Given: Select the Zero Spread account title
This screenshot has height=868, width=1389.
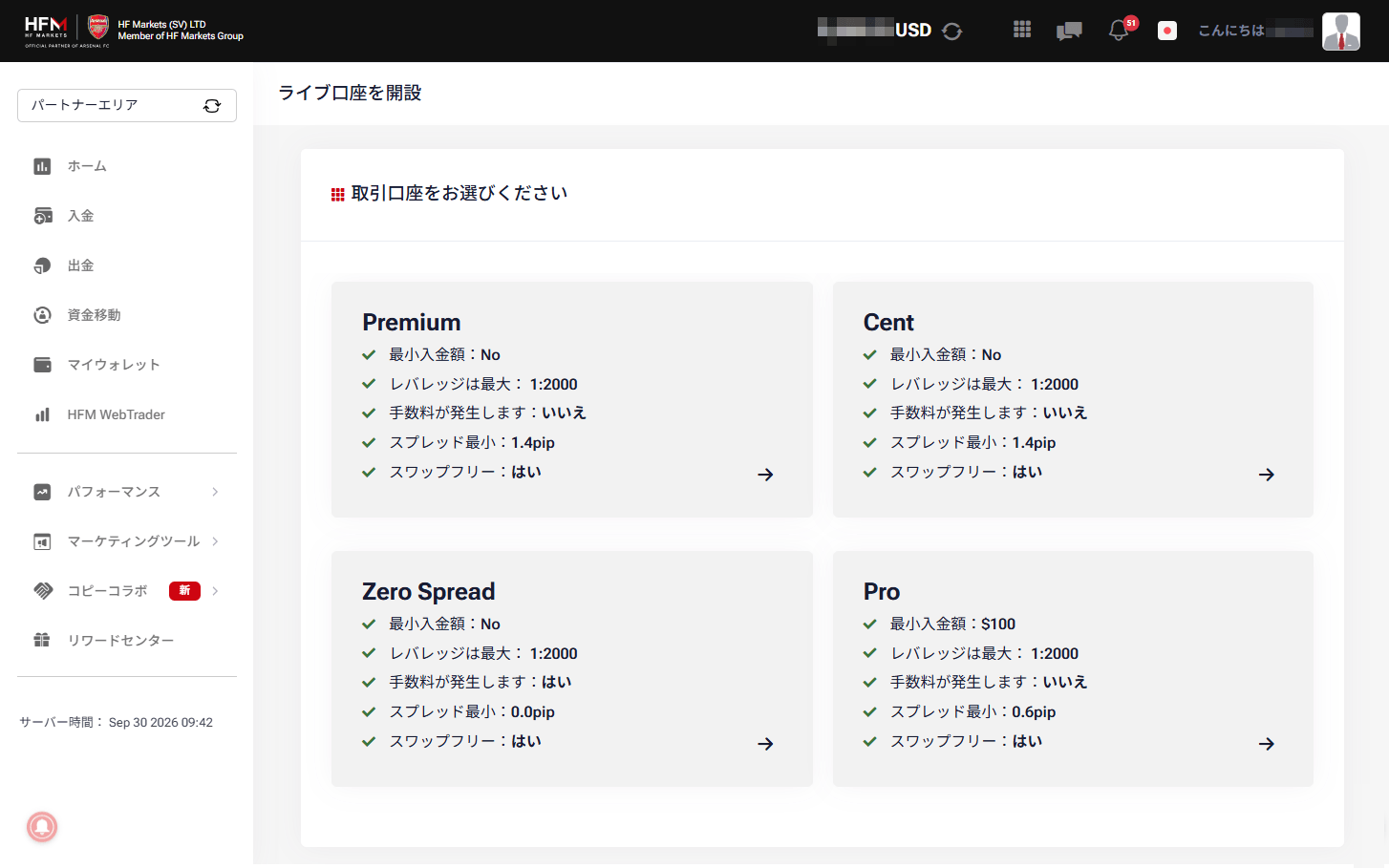Looking at the screenshot, I should pos(429,592).
